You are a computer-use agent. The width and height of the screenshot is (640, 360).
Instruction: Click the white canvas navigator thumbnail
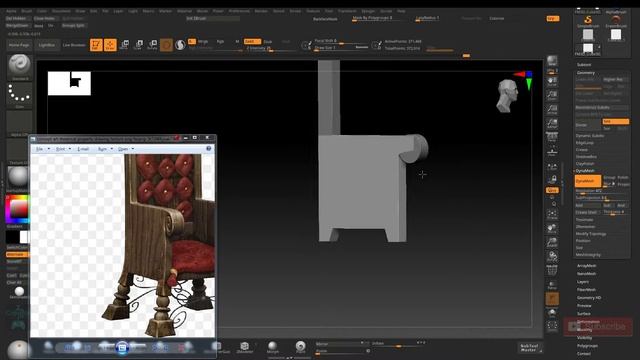click(x=69, y=83)
